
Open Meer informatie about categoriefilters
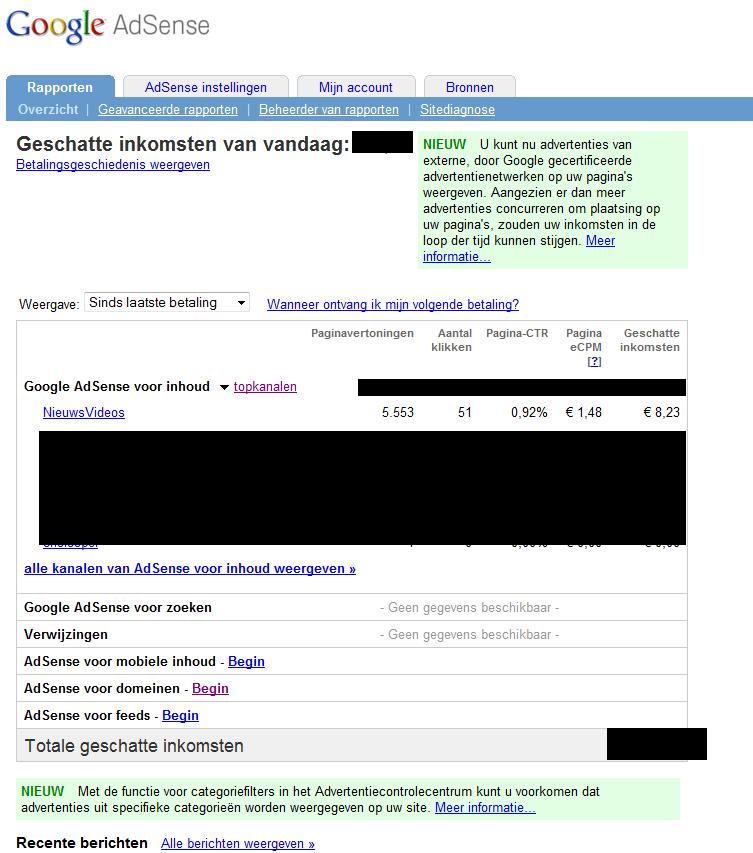[x=485, y=807]
